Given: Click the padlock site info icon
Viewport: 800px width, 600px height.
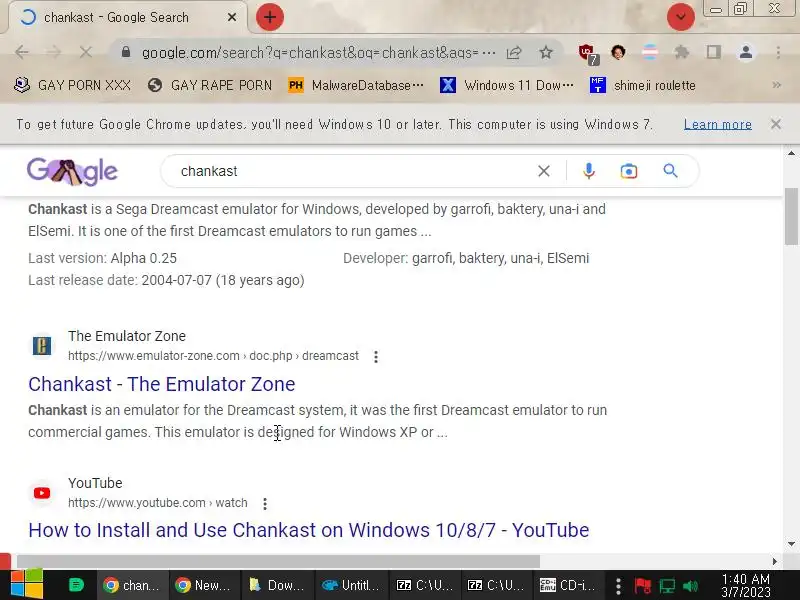Looking at the screenshot, I should click(x=126, y=52).
